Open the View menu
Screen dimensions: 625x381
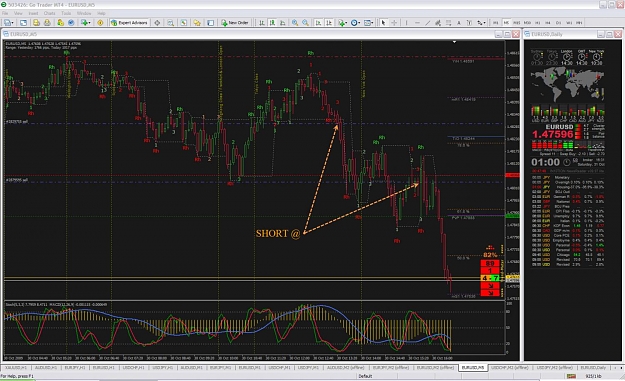click(18, 13)
